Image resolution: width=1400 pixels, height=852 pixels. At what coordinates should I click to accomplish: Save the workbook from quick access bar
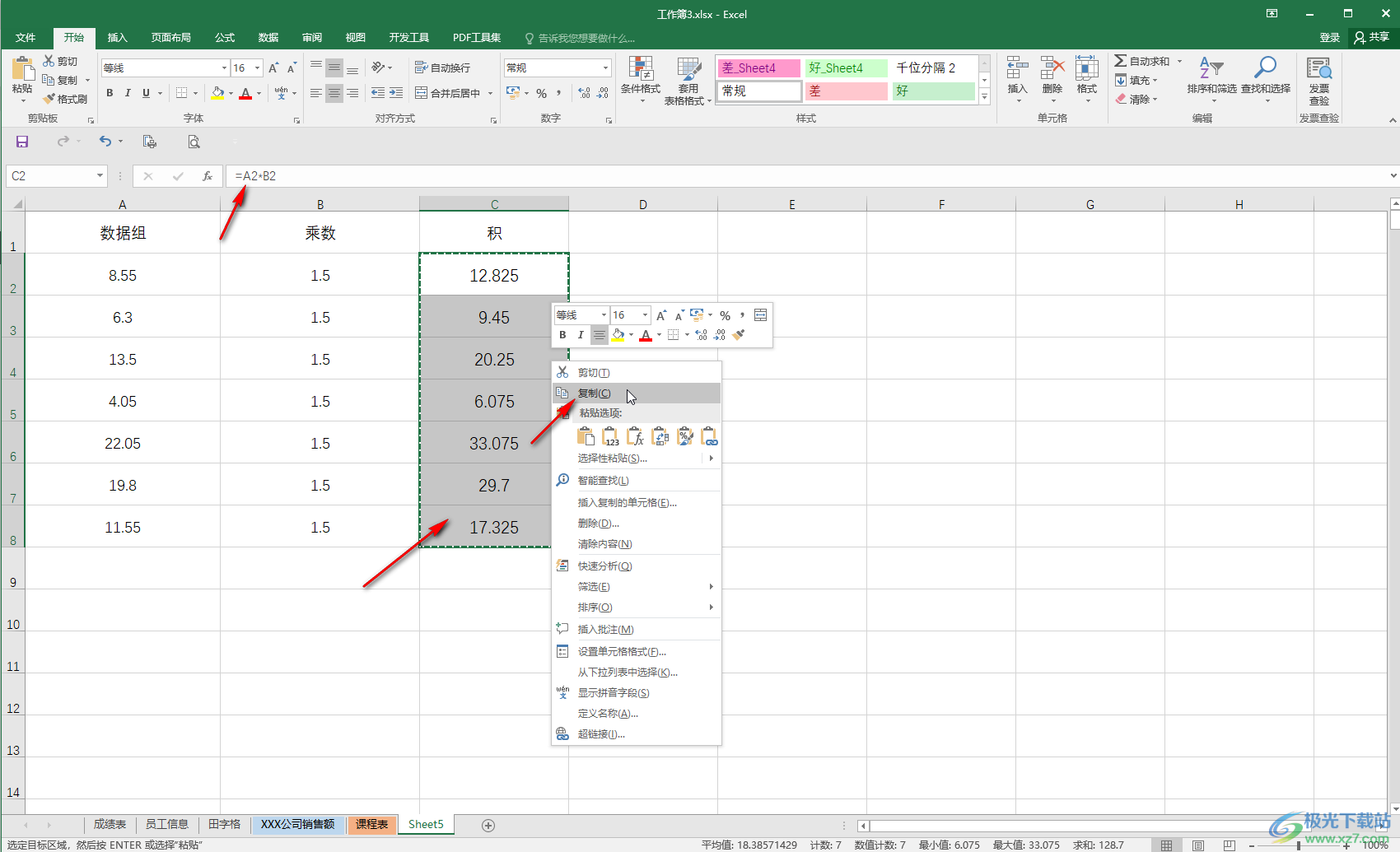coord(22,142)
